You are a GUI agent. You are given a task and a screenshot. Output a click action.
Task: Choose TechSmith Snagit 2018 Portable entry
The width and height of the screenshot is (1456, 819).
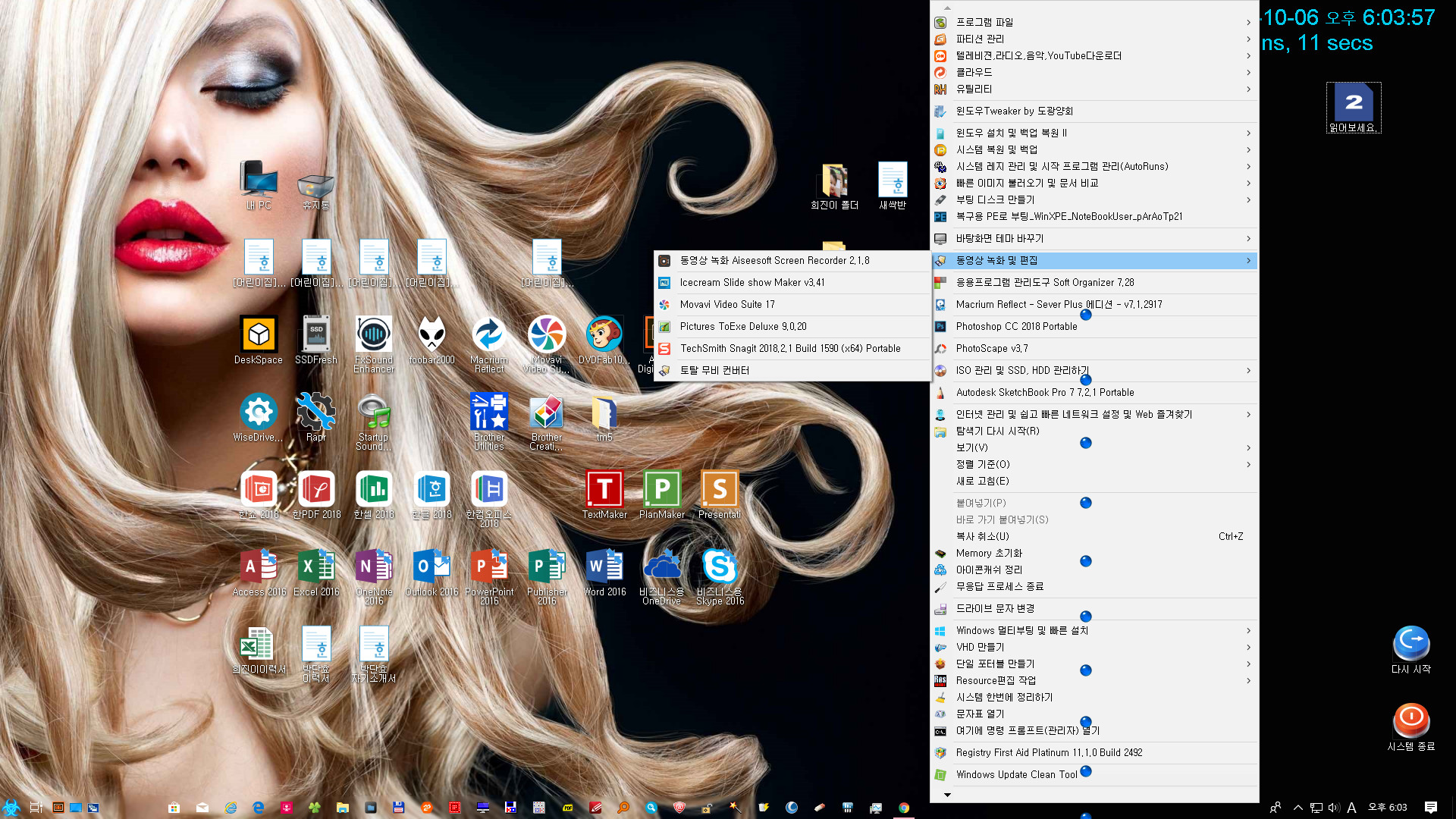tap(792, 348)
